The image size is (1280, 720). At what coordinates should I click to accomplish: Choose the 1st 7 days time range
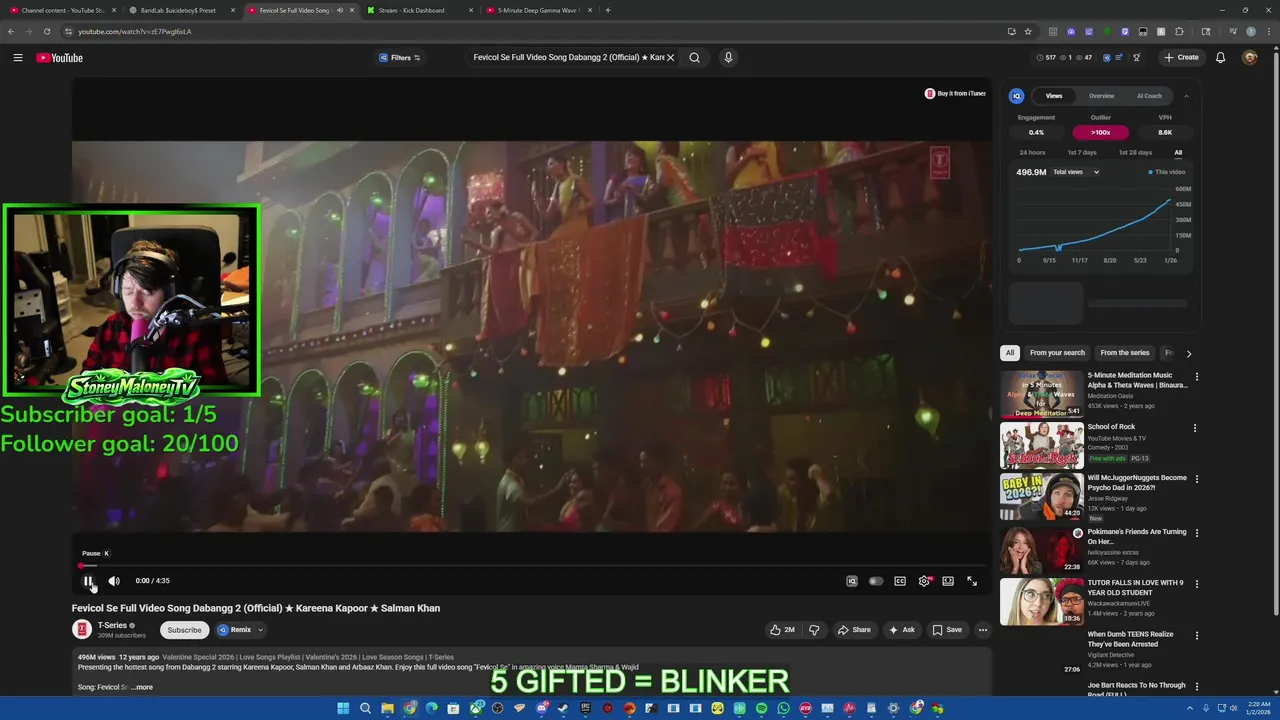1082,152
